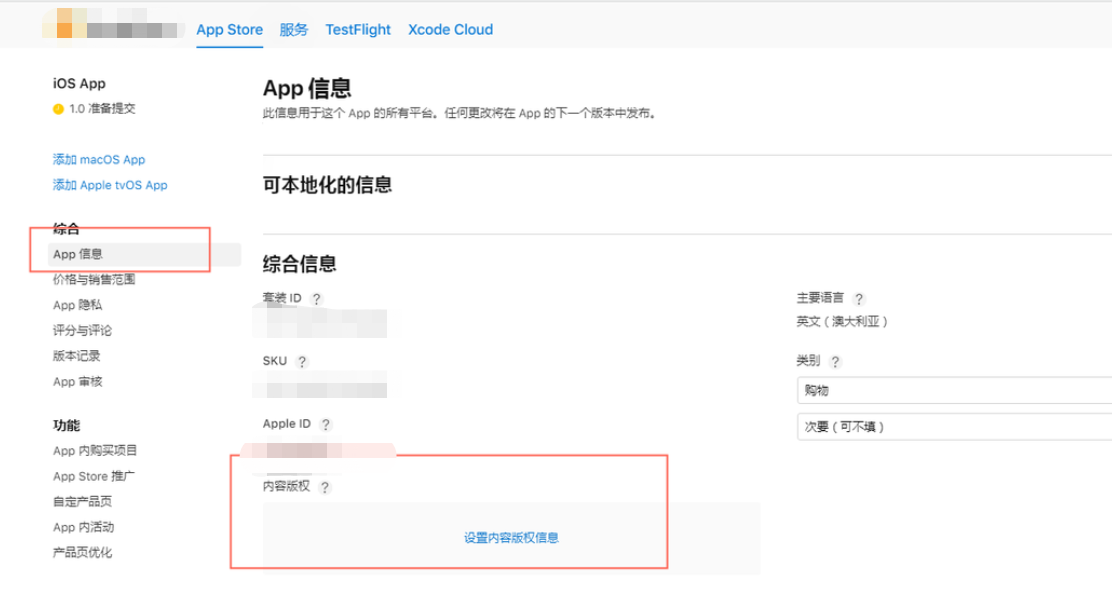Open App 内活动 in the sidebar
1112x599 pixels.
pyautogui.click(x=83, y=527)
